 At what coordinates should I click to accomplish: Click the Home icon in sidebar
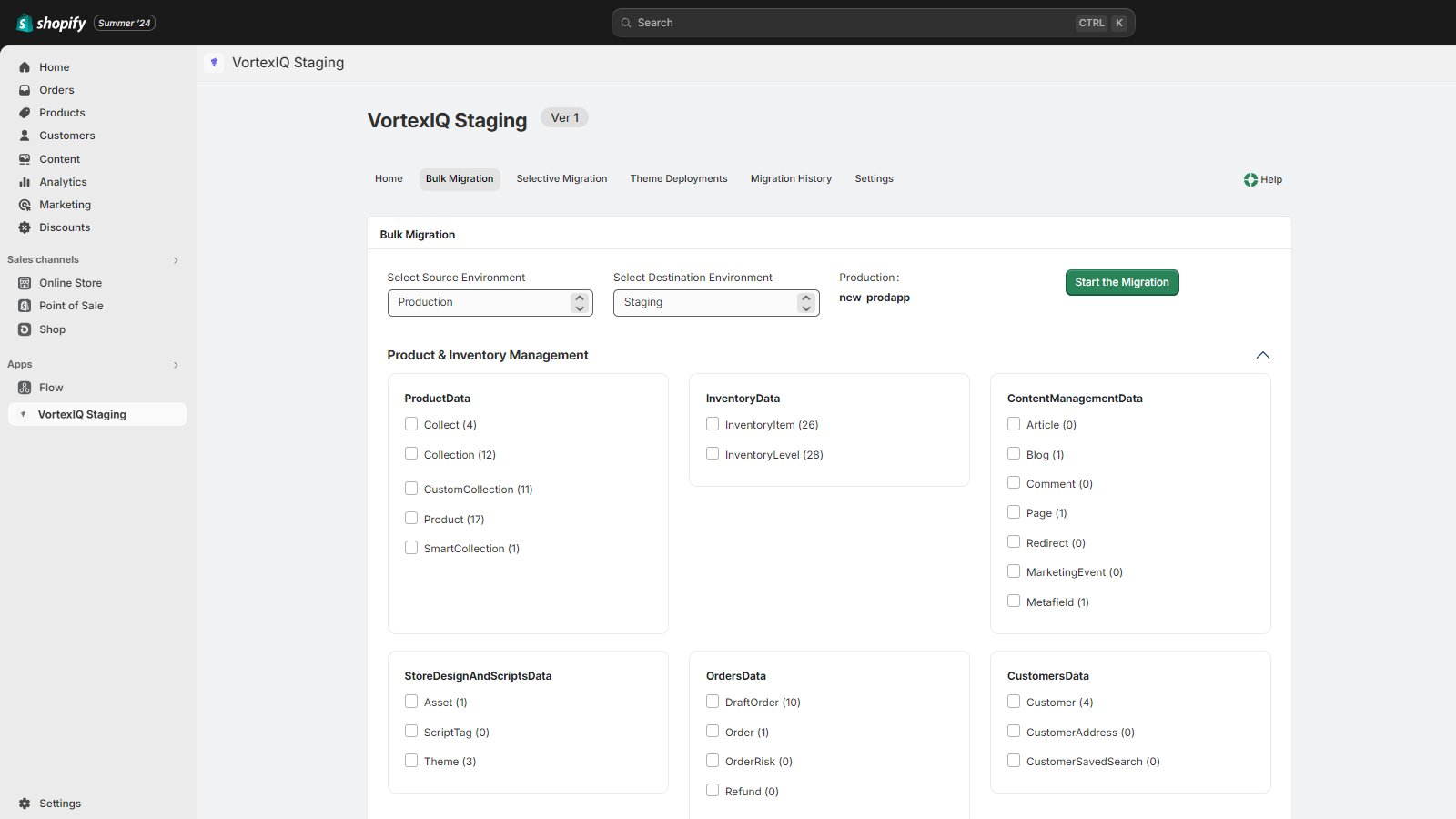[25, 67]
